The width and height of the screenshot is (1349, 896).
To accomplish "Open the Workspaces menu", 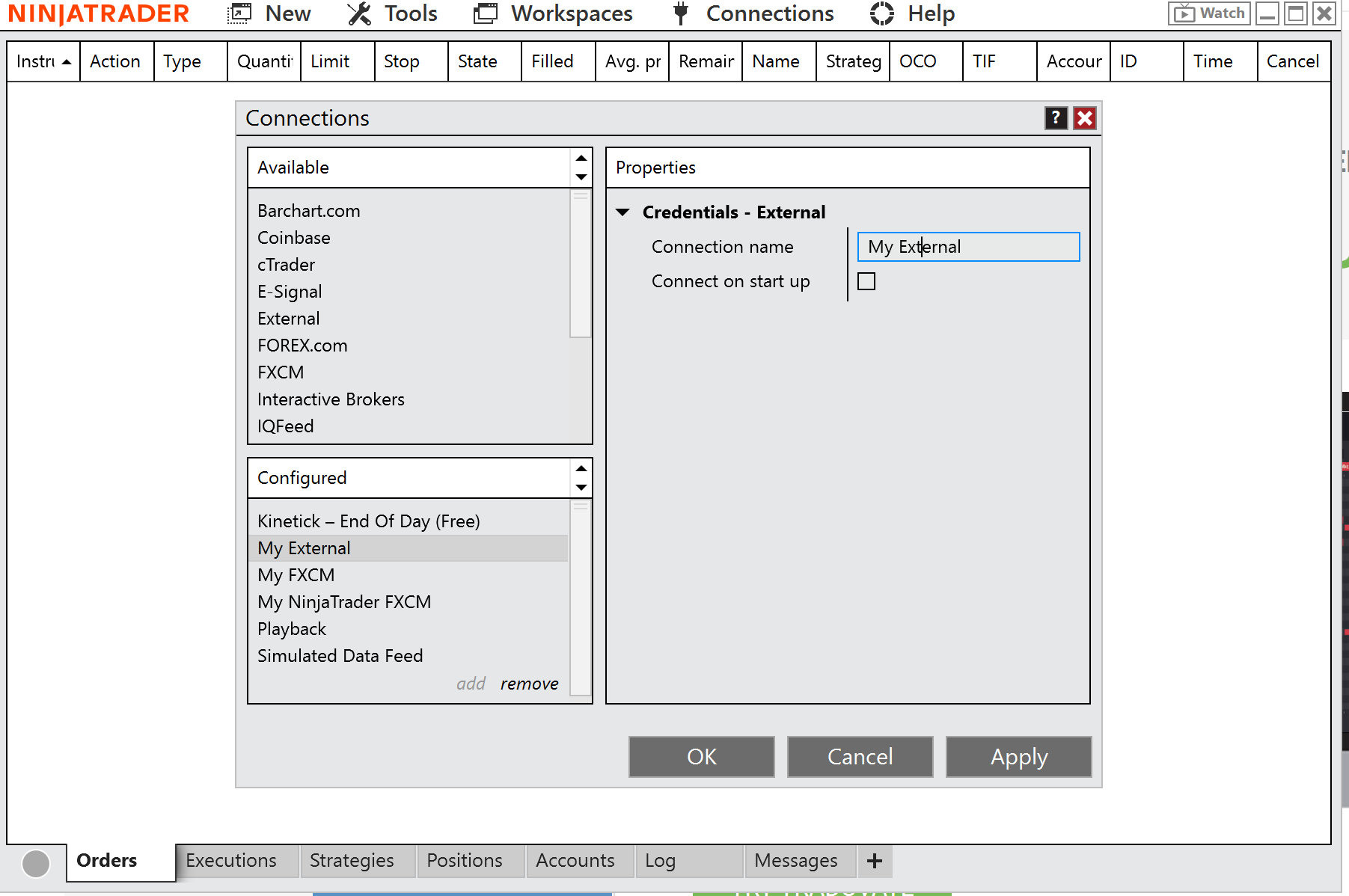I will (x=554, y=13).
